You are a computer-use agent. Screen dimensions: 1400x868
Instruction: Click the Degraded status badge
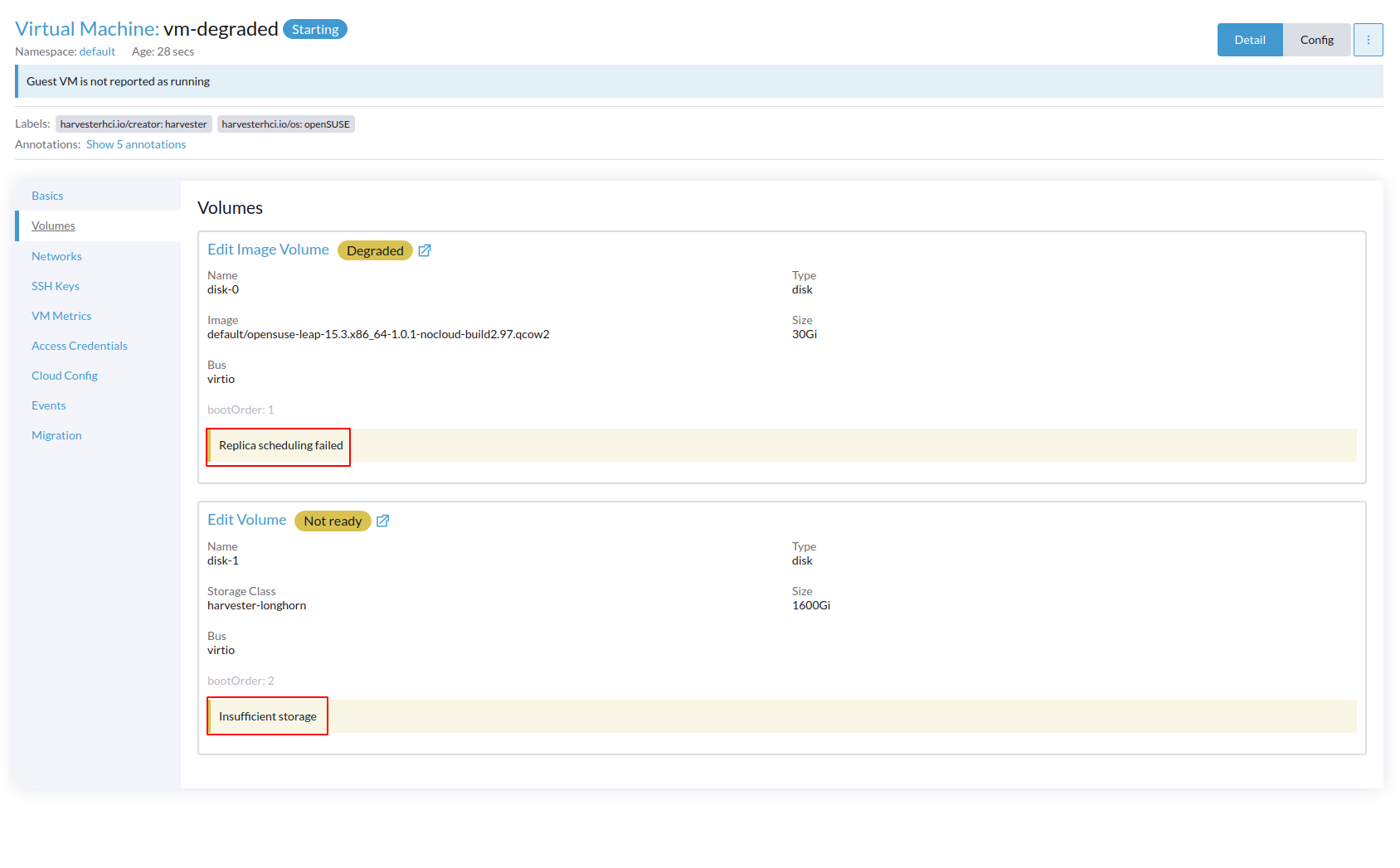[x=375, y=250]
